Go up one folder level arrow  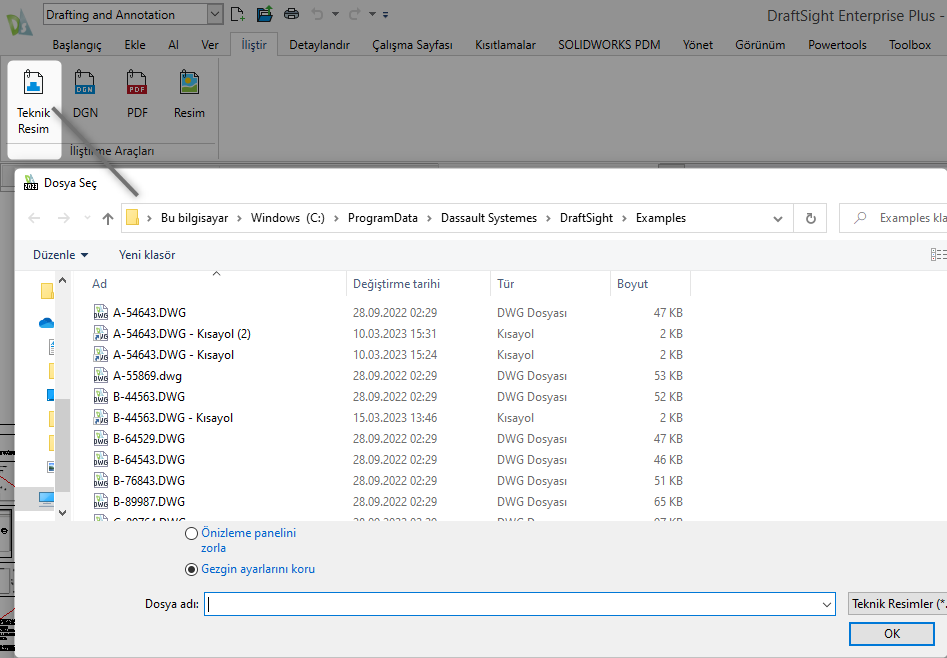pos(108,218)
